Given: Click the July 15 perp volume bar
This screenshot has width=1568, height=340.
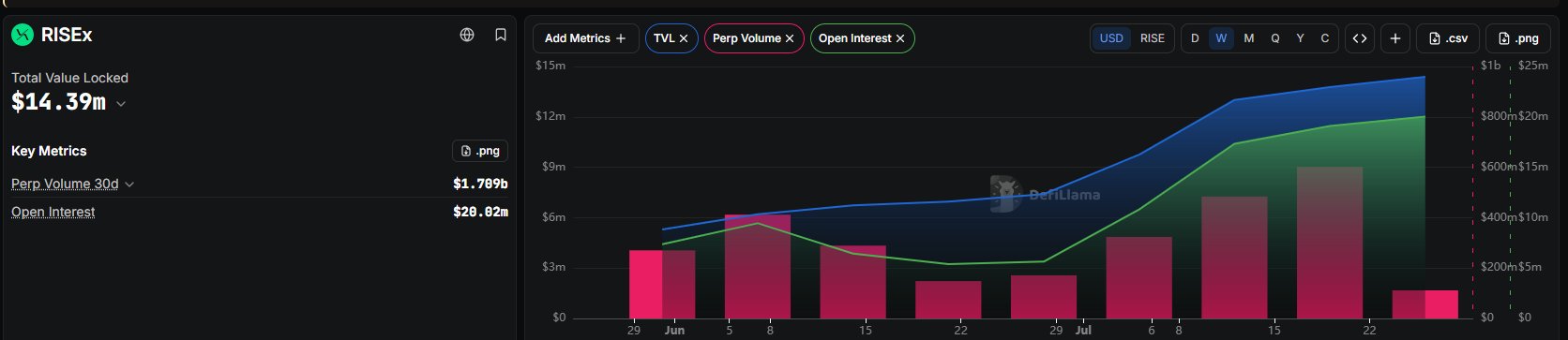Looking at the screenshot, I should click(x=1234, y=258).
